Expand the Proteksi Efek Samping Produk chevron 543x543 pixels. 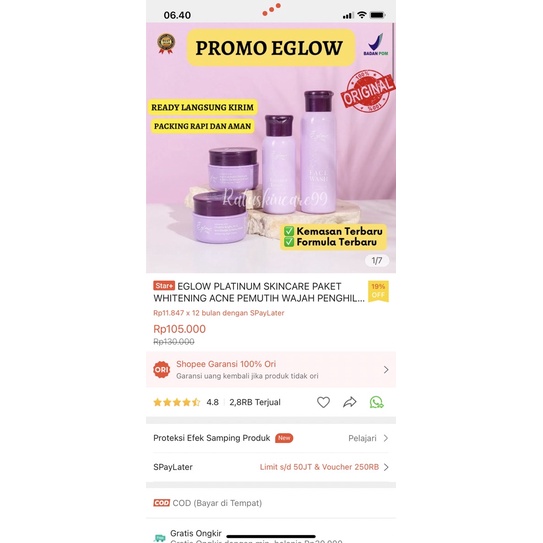[386, 438]
